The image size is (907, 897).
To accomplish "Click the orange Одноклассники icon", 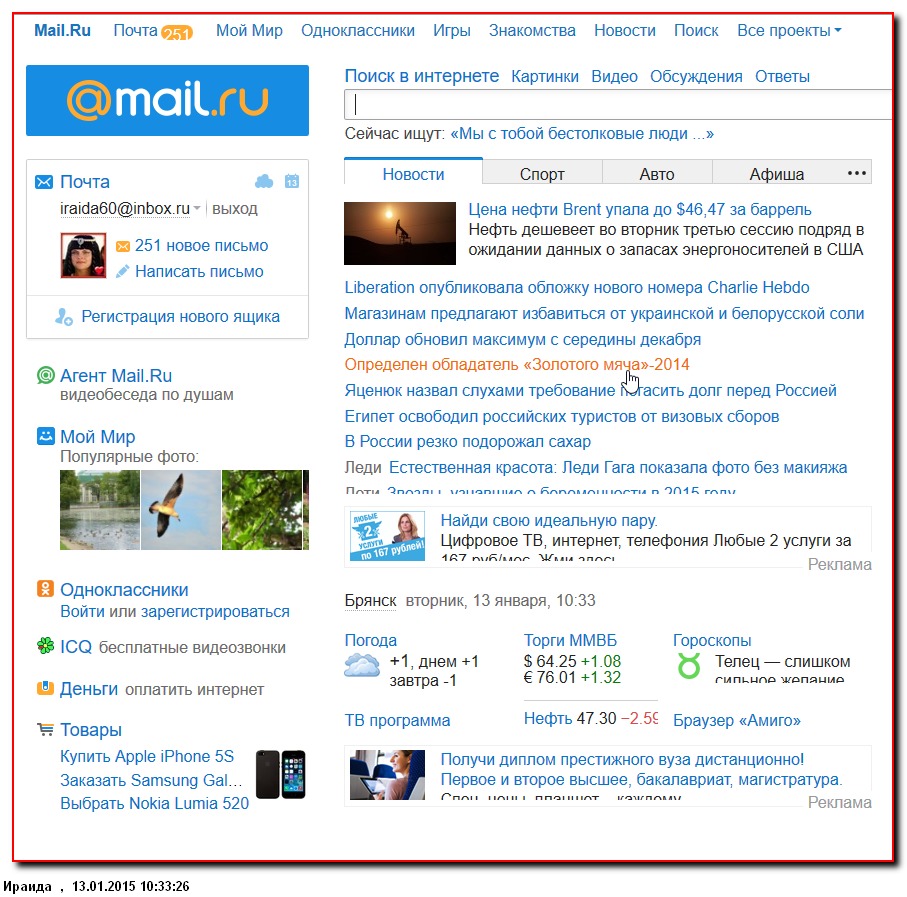I will [45, 589].
